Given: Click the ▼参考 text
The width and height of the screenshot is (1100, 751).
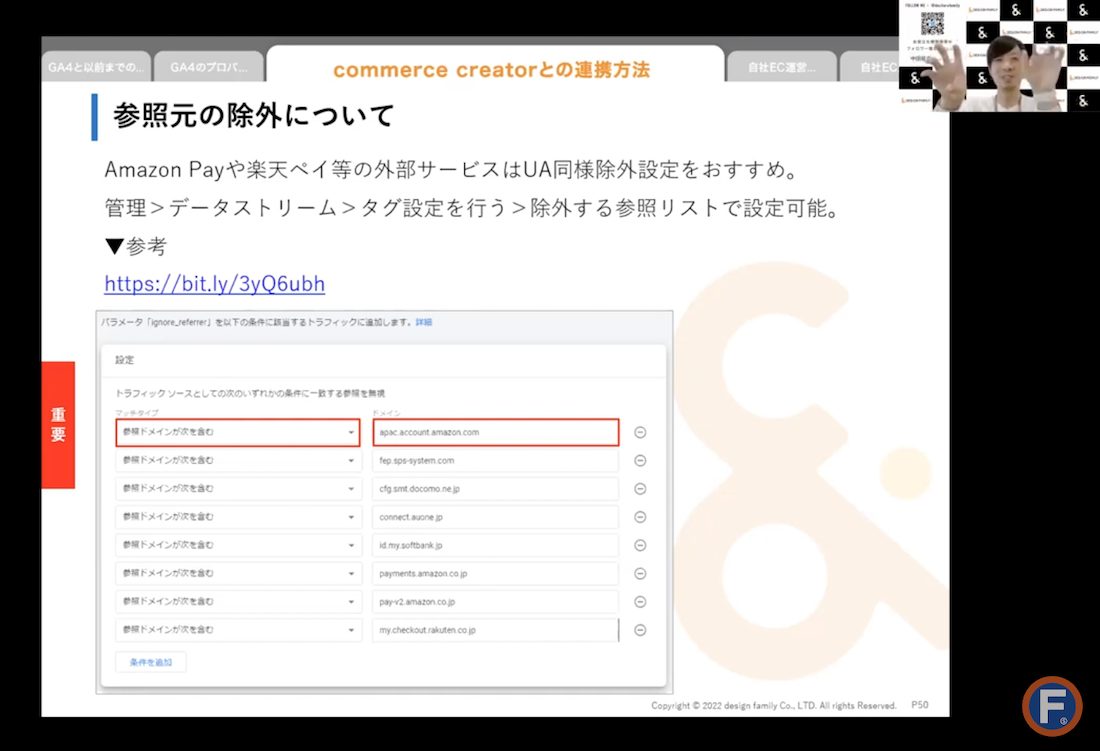Looking at the screenshot, I should tap(135, 246).
